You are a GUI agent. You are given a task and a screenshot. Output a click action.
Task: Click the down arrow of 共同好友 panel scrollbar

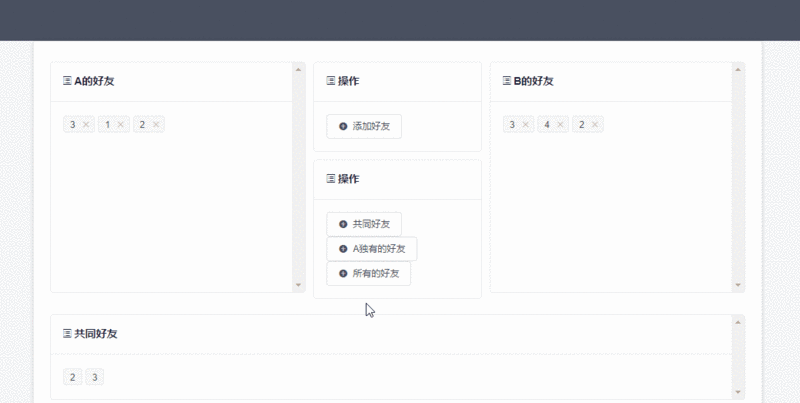(738, 392)
